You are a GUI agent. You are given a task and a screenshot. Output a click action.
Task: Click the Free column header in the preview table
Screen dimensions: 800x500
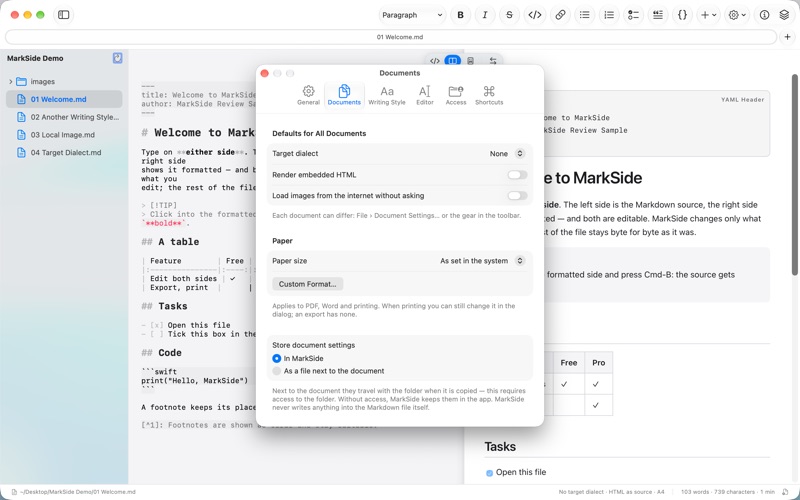pos(568,363)
